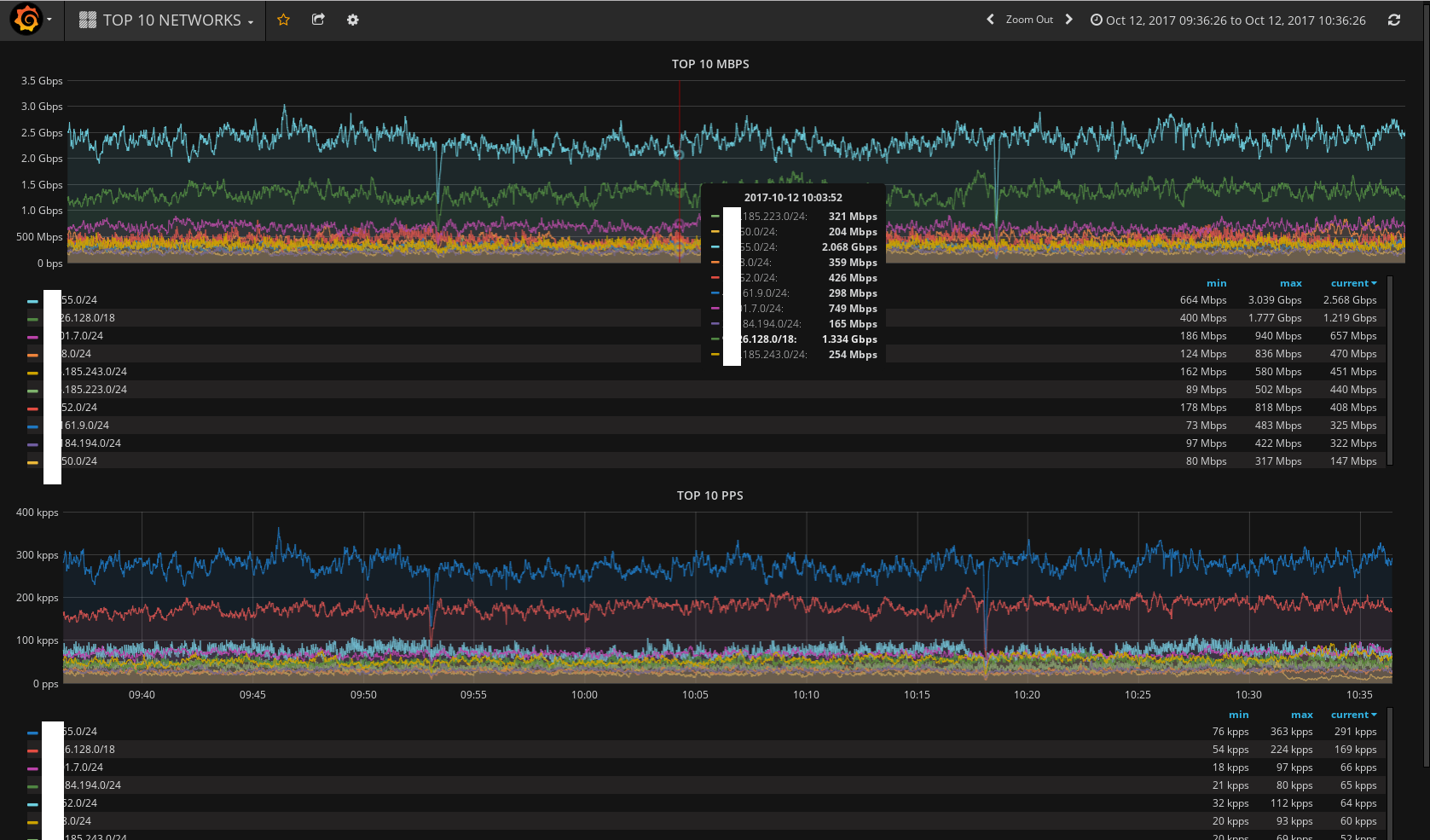Shift time range backward with left arrow
This screenshot has width=1430, height=840.
990,20
